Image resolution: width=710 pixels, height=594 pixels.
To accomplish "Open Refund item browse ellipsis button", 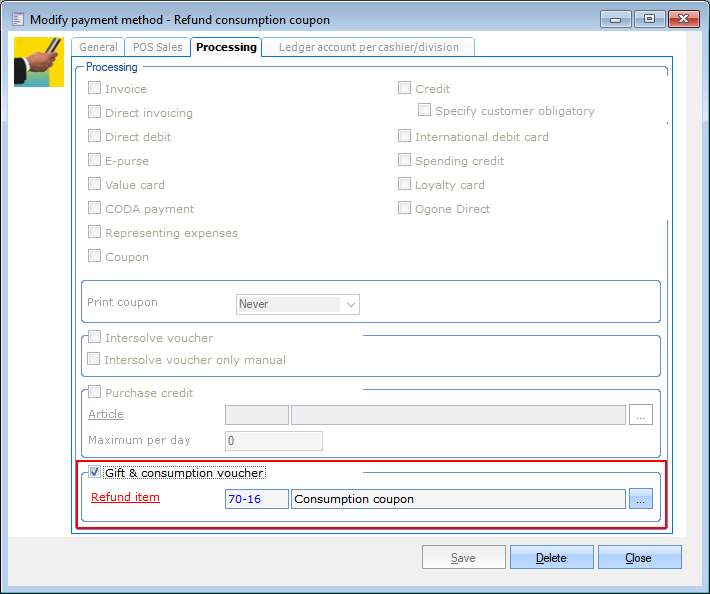I will (x=641, y=499).
